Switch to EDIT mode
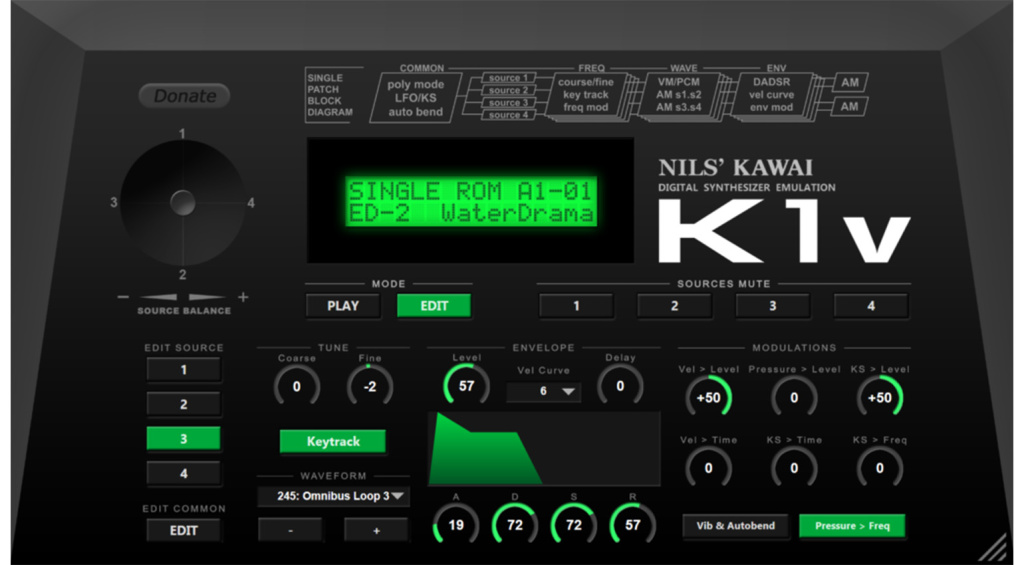This screenshot has width=1024, height=565. tap(434, 306)
